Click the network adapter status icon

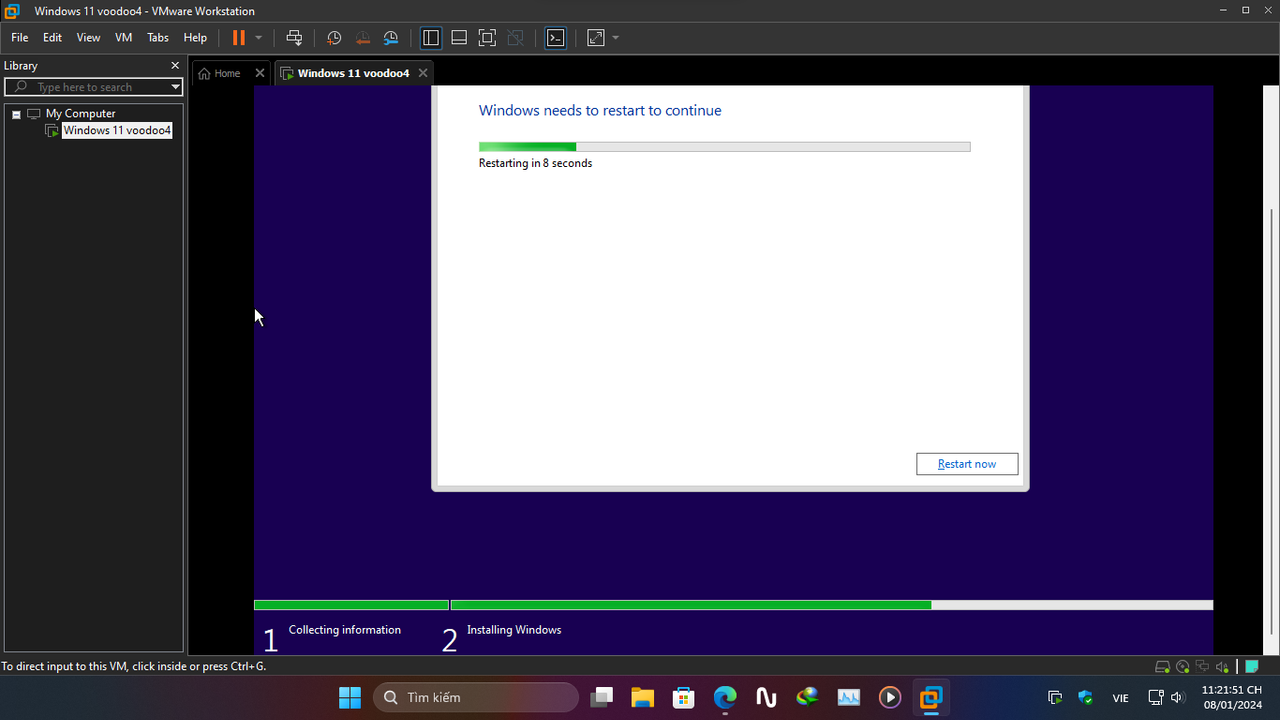tap(1201, 666)
